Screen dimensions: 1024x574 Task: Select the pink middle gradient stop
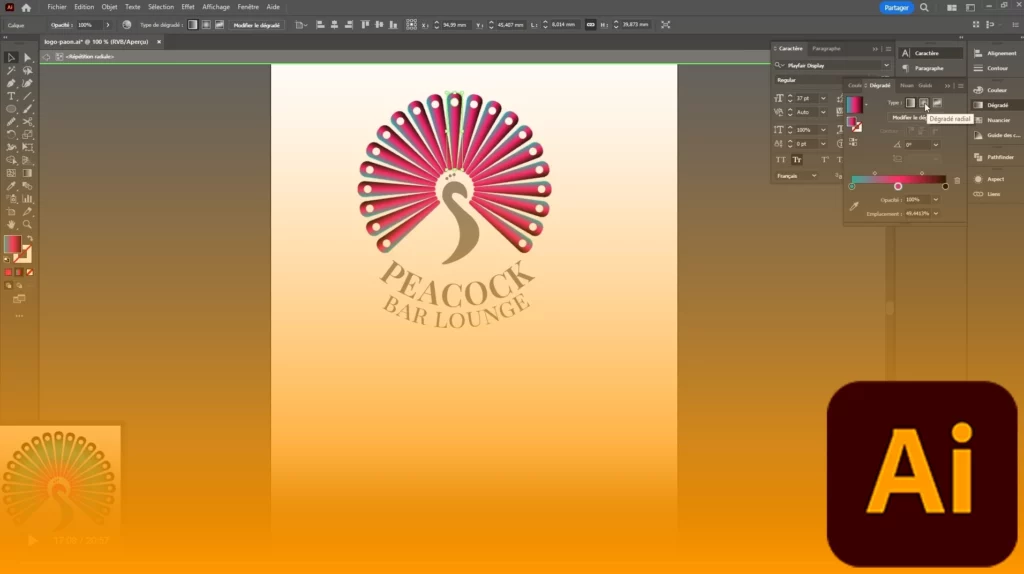(898, 187)
